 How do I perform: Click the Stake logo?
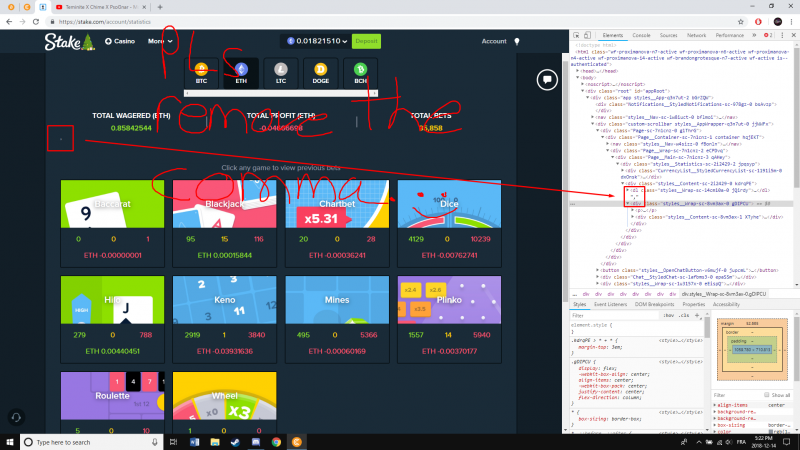[x=69, y=41]
